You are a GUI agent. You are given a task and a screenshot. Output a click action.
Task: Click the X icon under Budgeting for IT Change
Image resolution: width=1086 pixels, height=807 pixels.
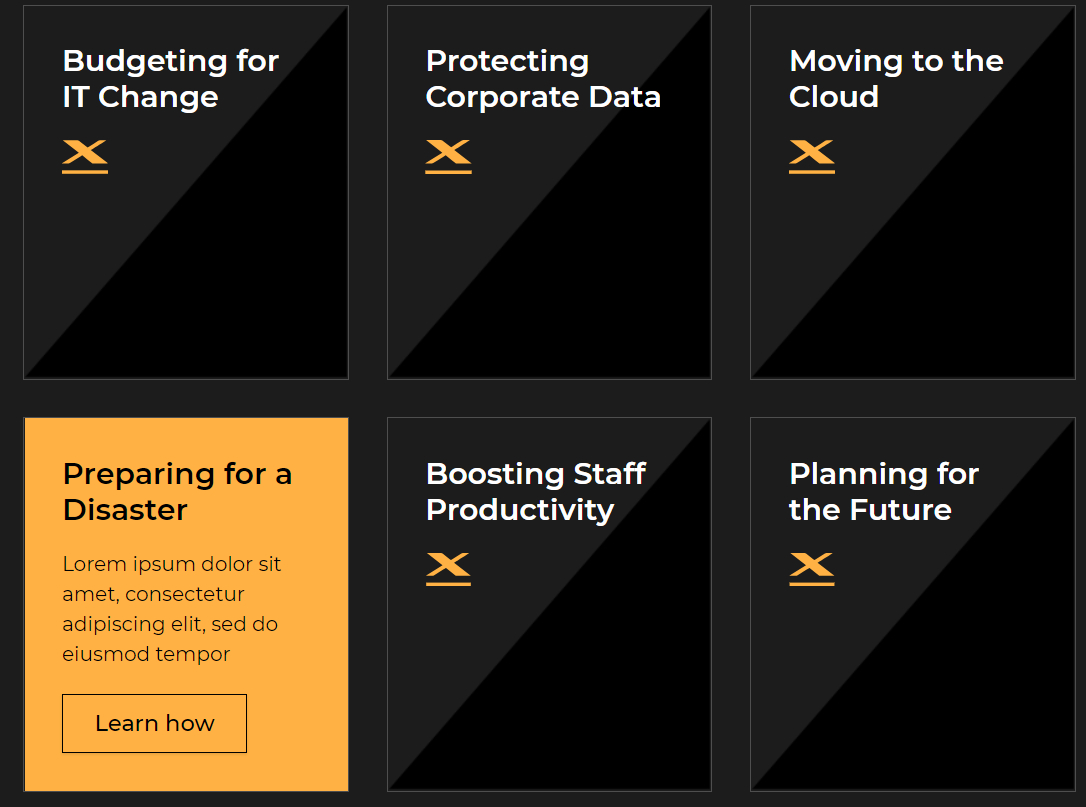(x=85, y=156)
